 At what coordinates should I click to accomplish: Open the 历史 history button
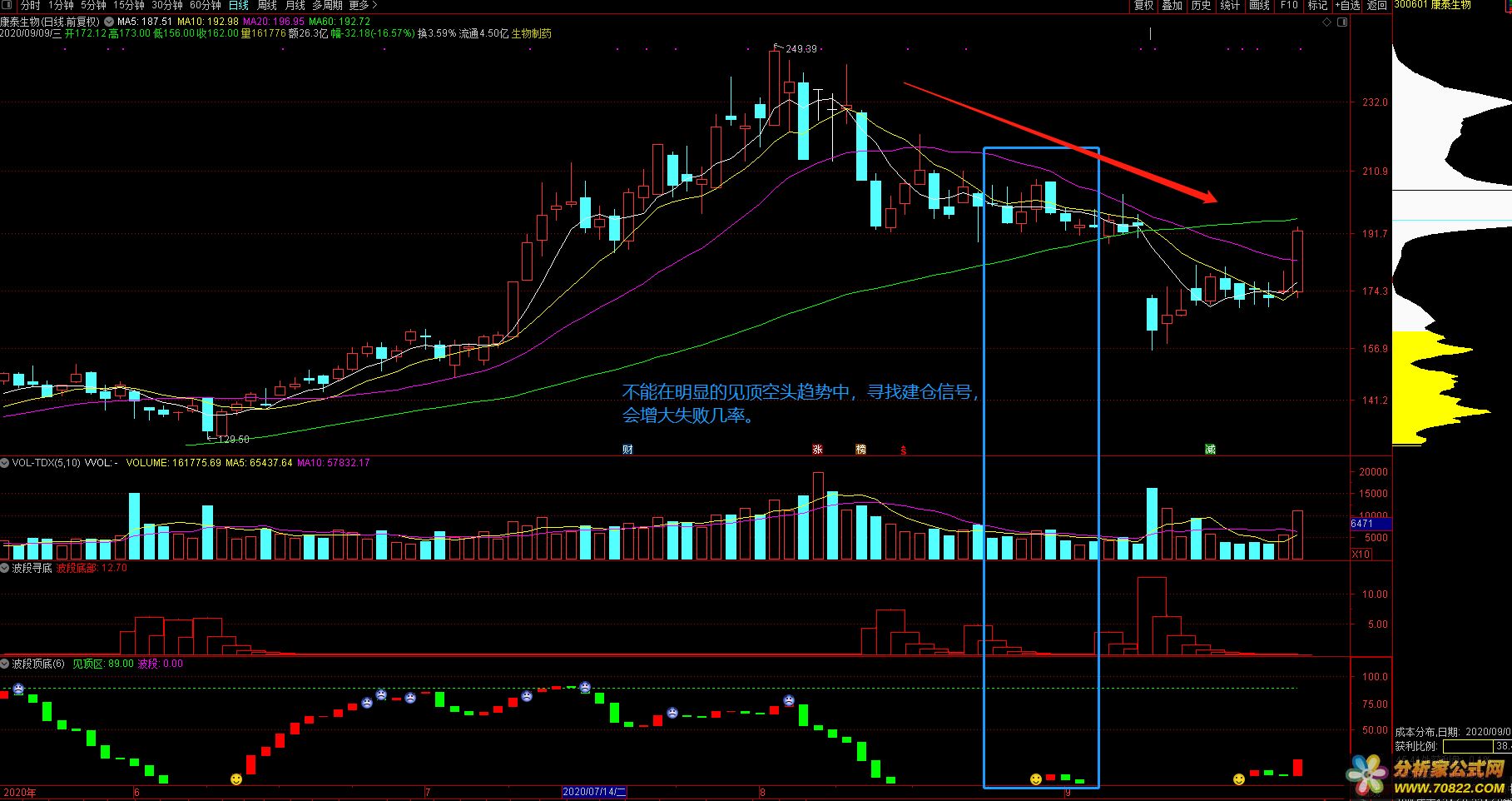pyautogui.click(x=1201, y=5)
